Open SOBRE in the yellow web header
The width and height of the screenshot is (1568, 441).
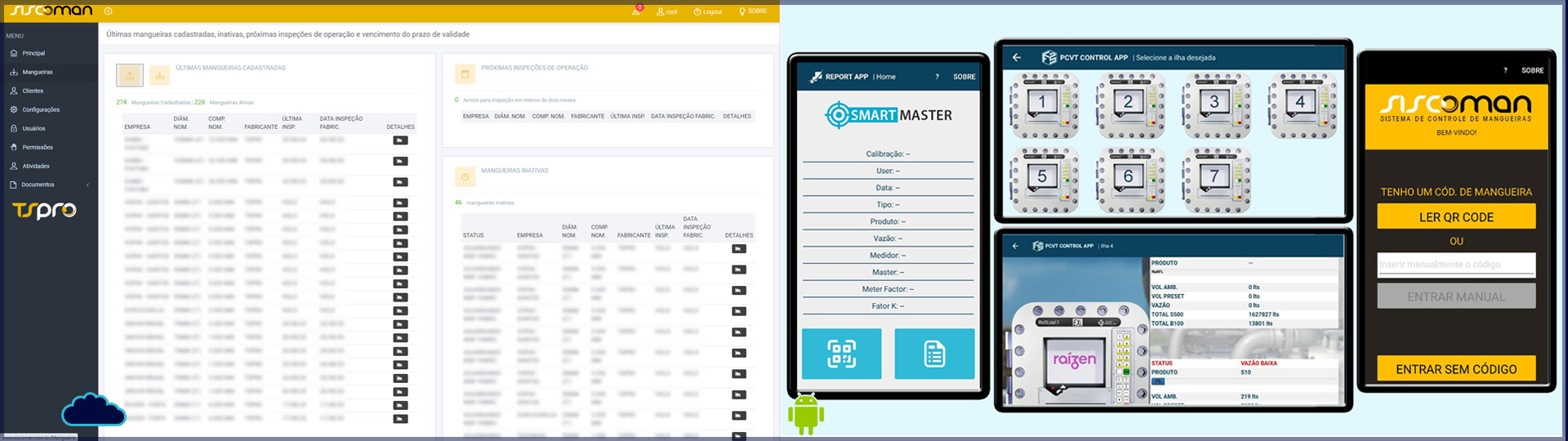tap(753, 11)
